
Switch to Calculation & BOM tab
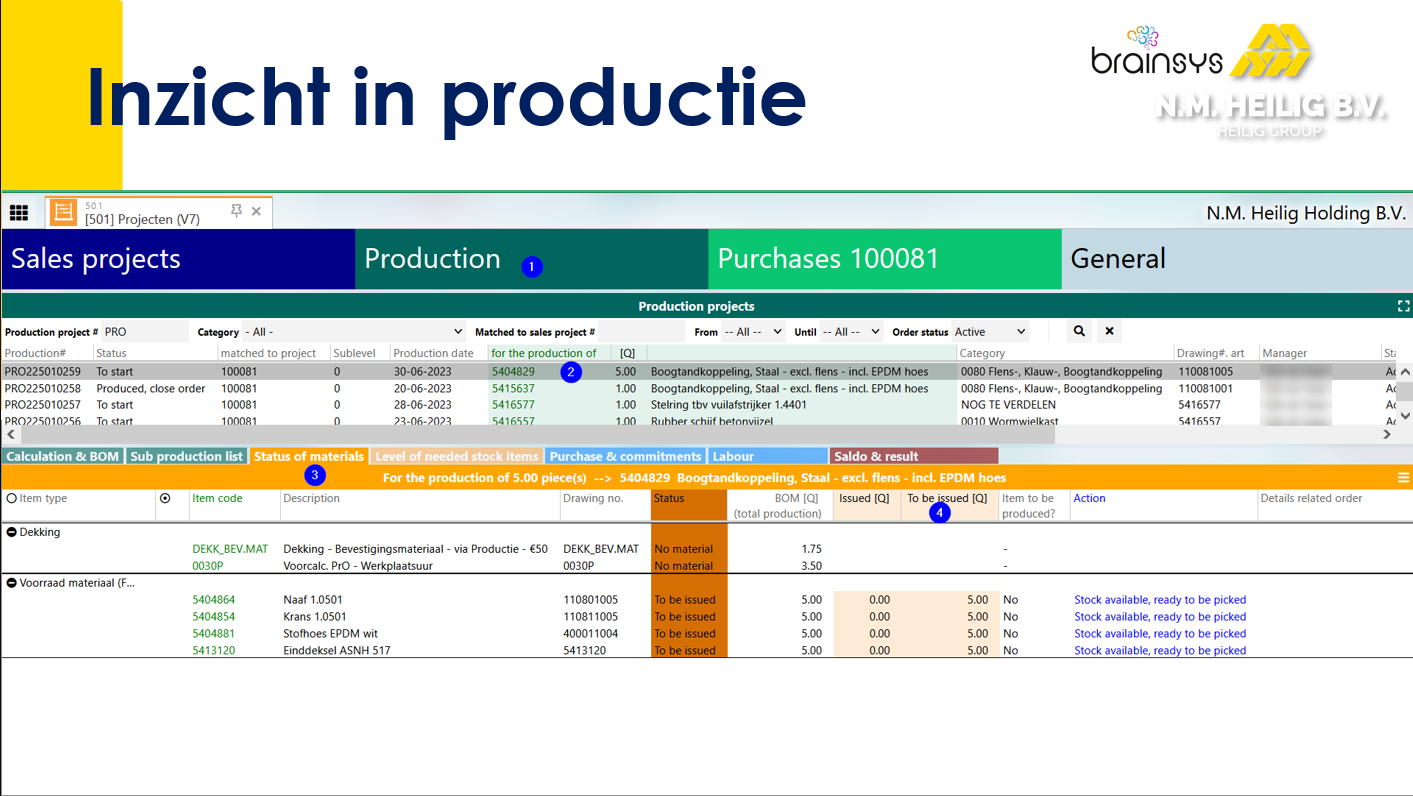(62, 456)
